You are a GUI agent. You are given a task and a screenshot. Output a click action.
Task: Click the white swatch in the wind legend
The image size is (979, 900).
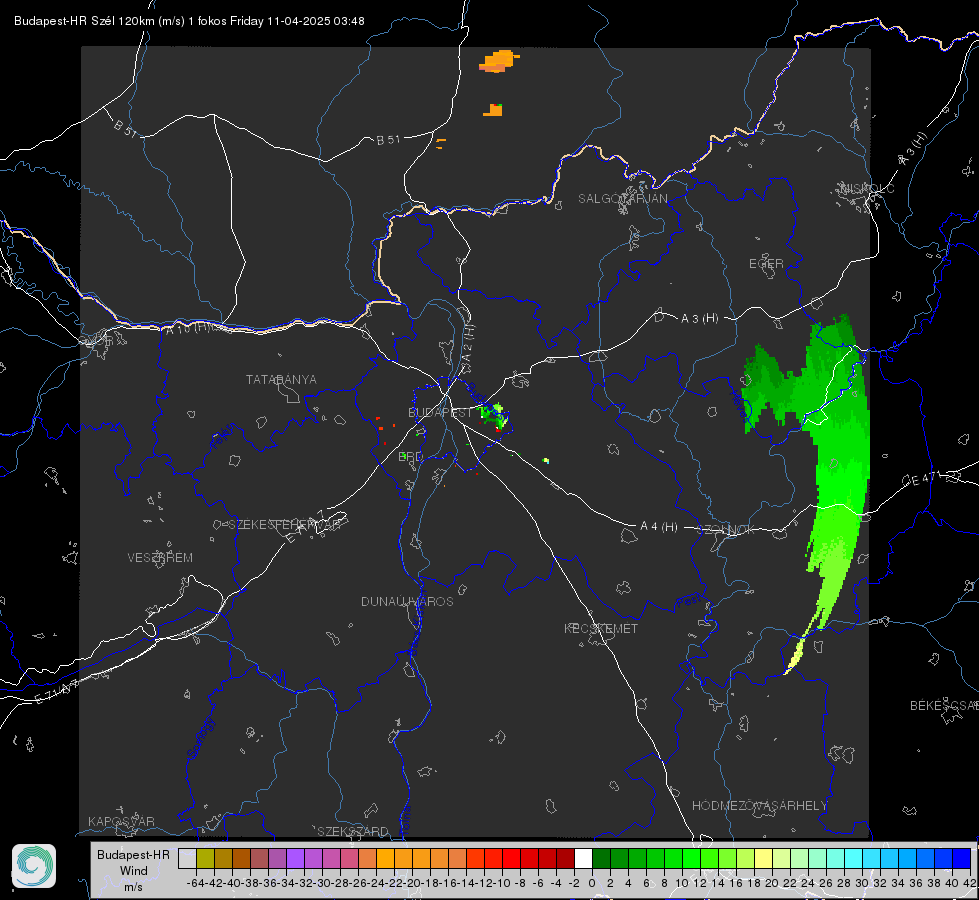[x=583, y=858]
